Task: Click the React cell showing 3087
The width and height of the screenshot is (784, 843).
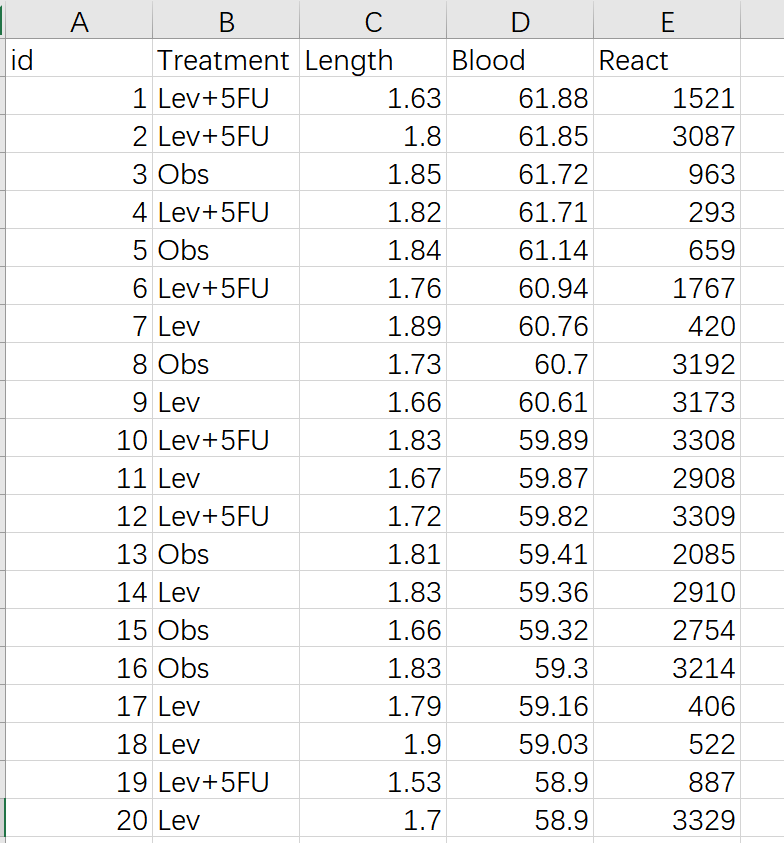Action: pyautogui.click(x=667, y=136)
